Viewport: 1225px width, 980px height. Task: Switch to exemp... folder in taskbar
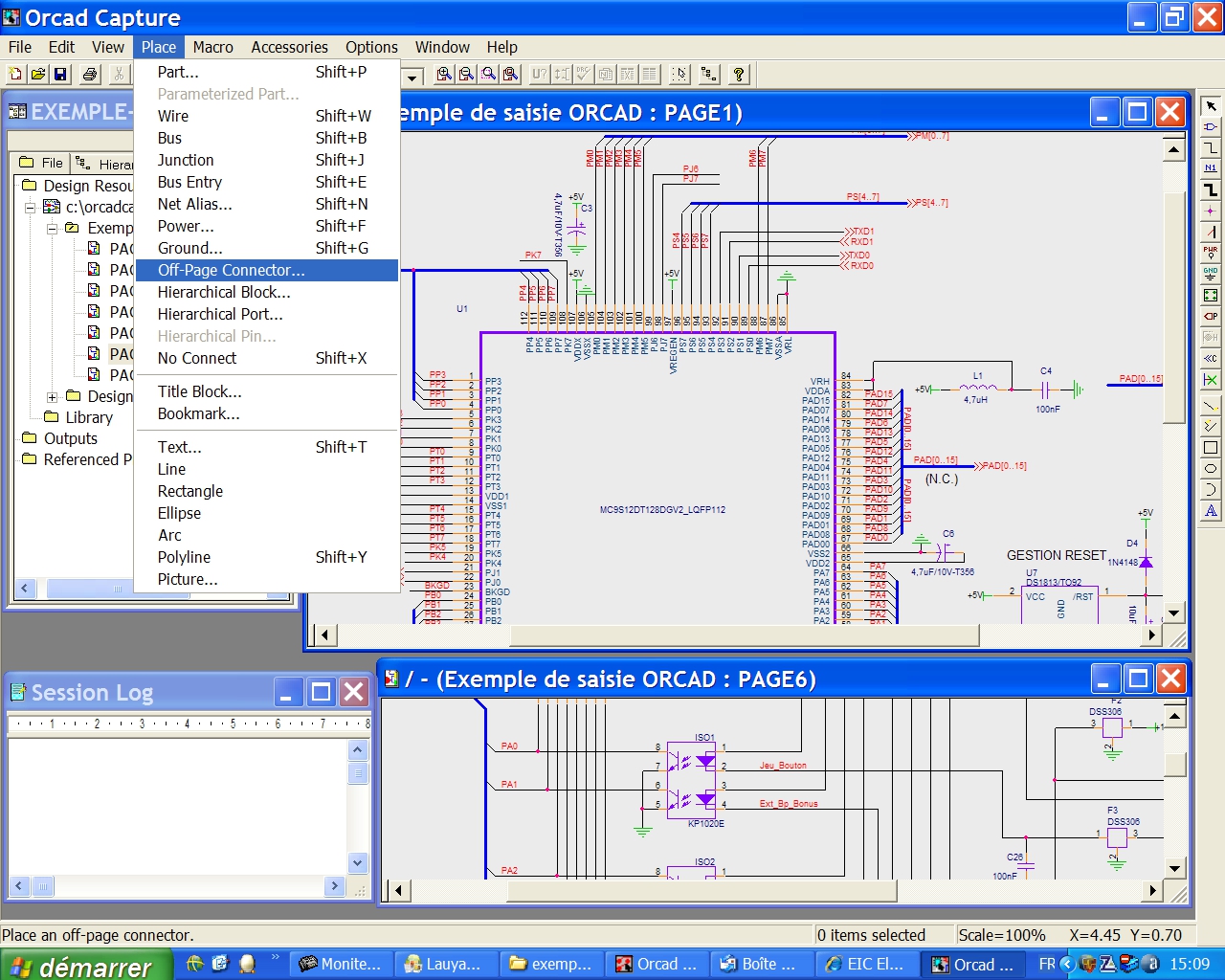point(552,964)
